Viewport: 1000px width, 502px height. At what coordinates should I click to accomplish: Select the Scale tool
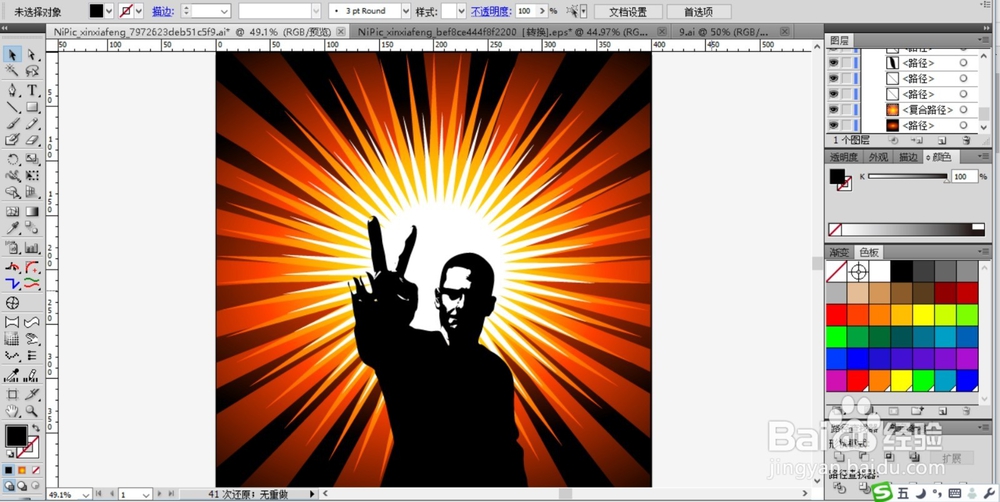(x=32, y=159)
